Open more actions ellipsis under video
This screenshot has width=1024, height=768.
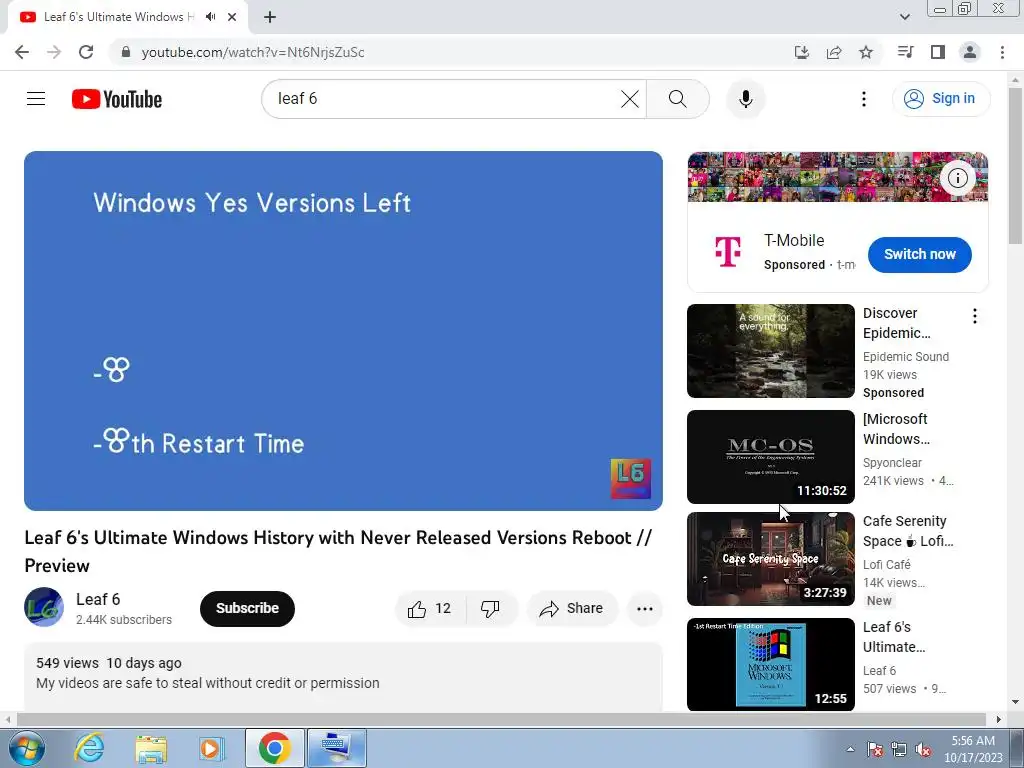click(645, 609)
